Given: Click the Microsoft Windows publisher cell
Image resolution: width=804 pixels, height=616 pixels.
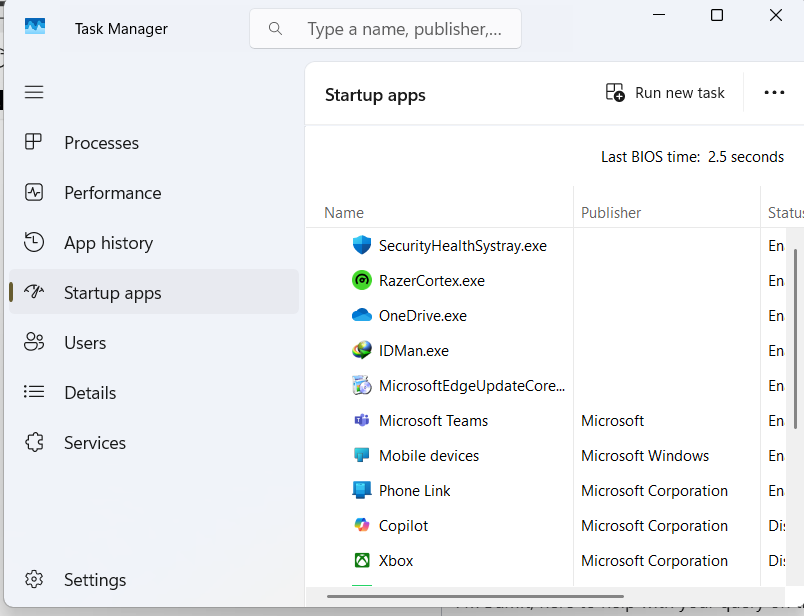Looking at the screenshot, I should (x=645, y=455).
